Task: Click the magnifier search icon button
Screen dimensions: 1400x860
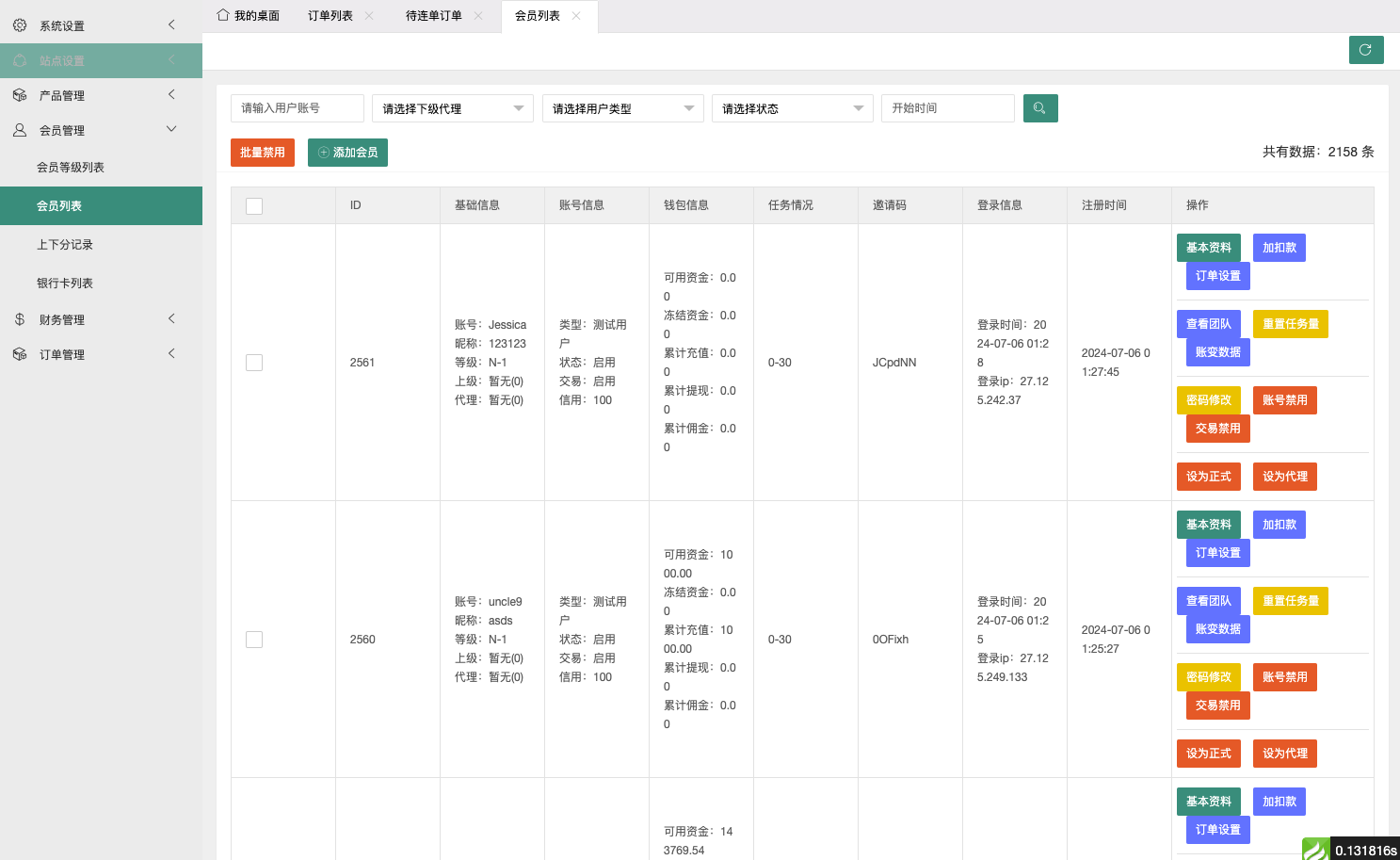Action: pos(1039,108)
